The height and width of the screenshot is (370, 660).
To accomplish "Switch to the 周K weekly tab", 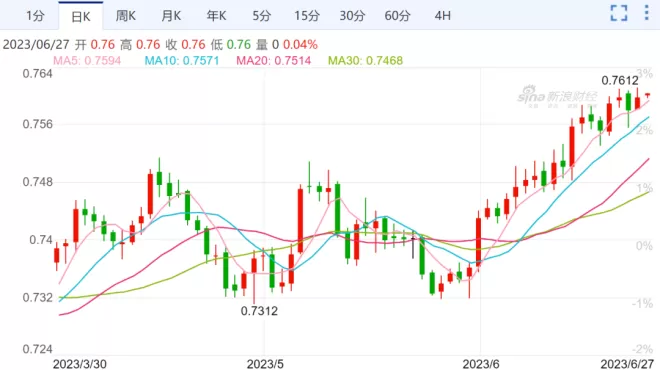I will [x=126, y=16].
